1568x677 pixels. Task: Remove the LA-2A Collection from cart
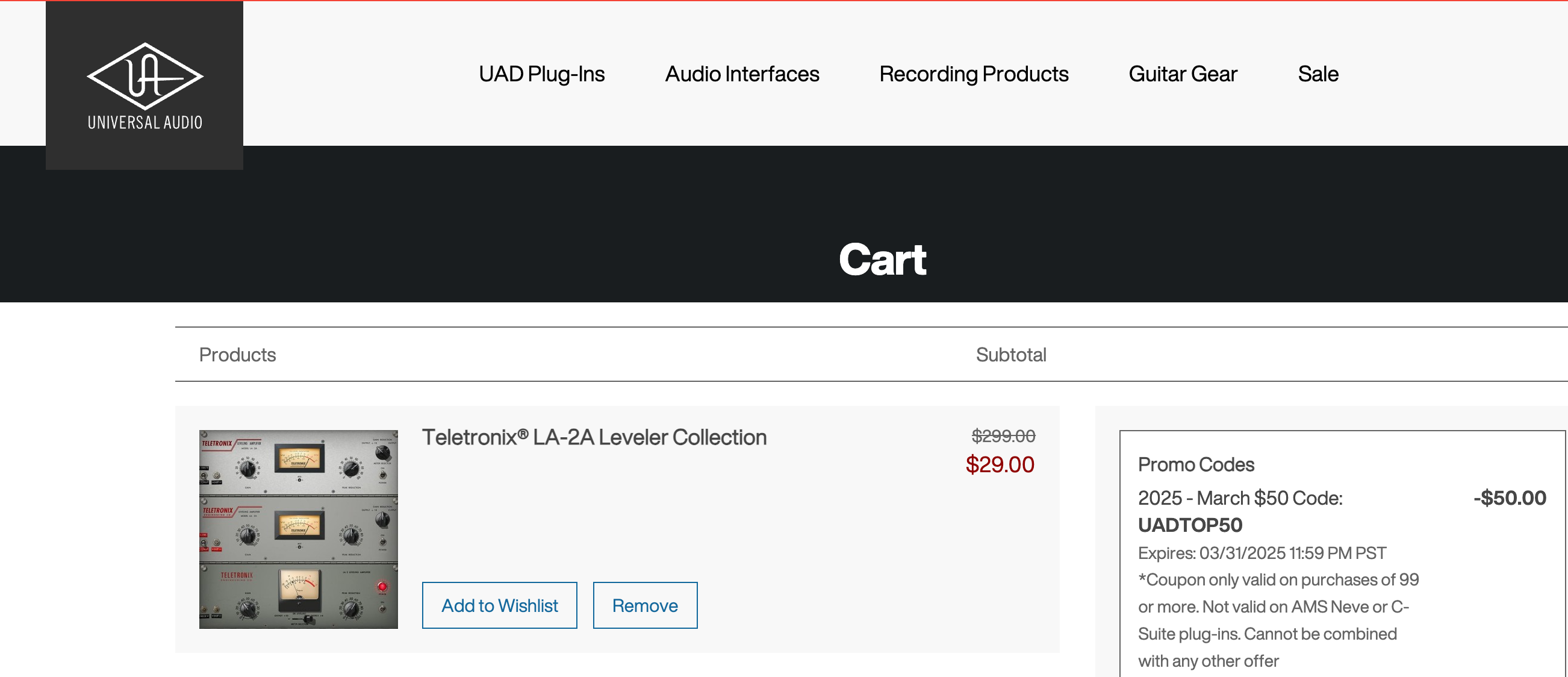(x=645, y=605)
